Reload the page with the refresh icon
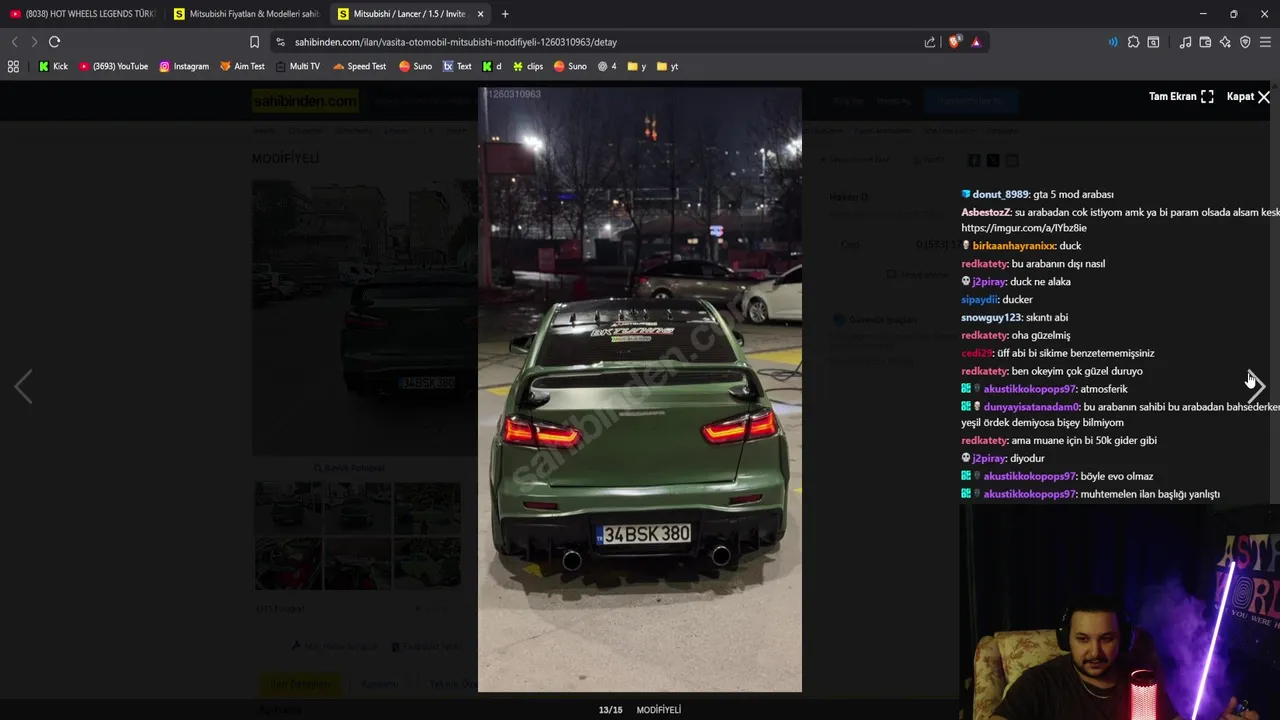 tap(54, 42)
